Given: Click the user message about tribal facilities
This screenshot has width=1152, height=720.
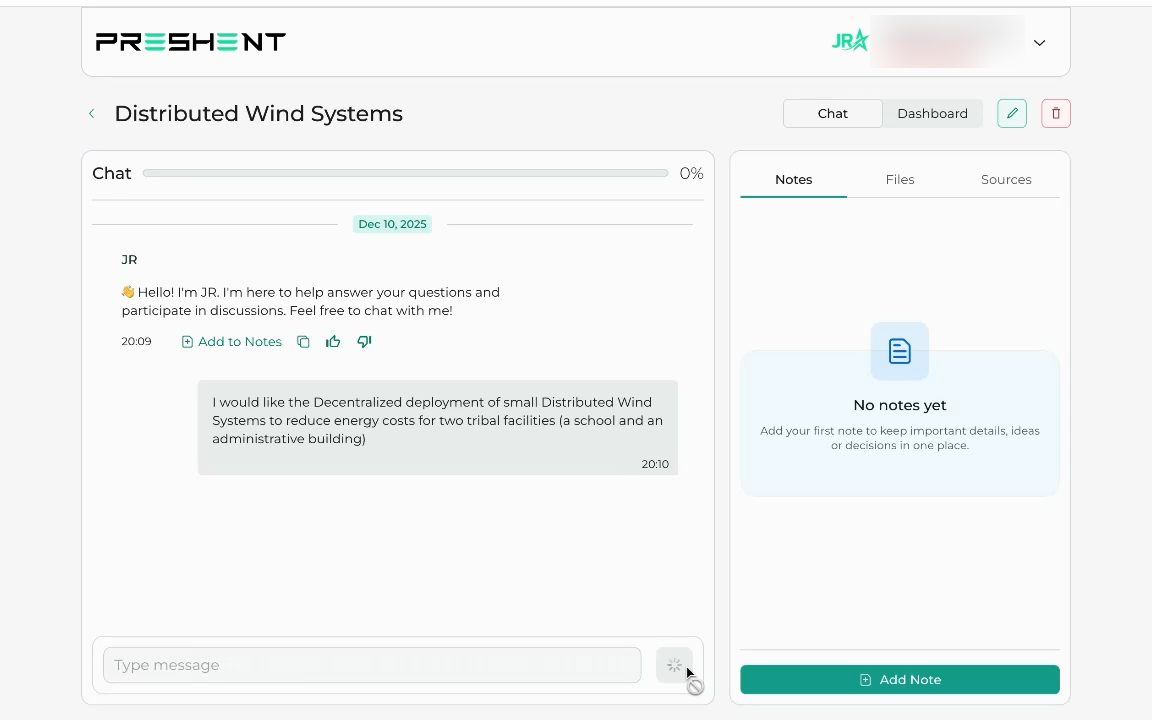Looking at the screenshot, I should click(437, 427).
